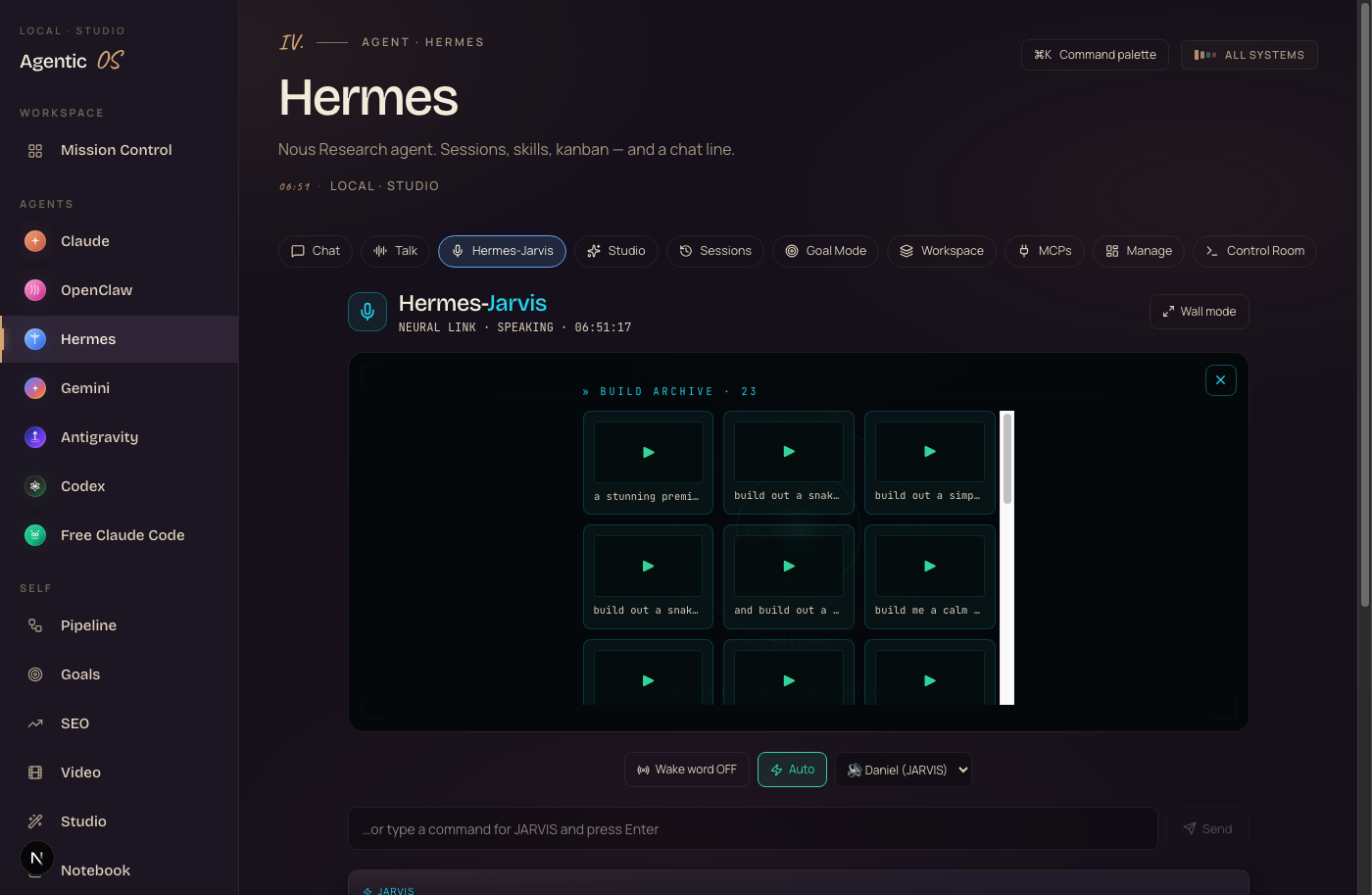Click the Studio wand icon in sidebar

click(x=35, y=821)
